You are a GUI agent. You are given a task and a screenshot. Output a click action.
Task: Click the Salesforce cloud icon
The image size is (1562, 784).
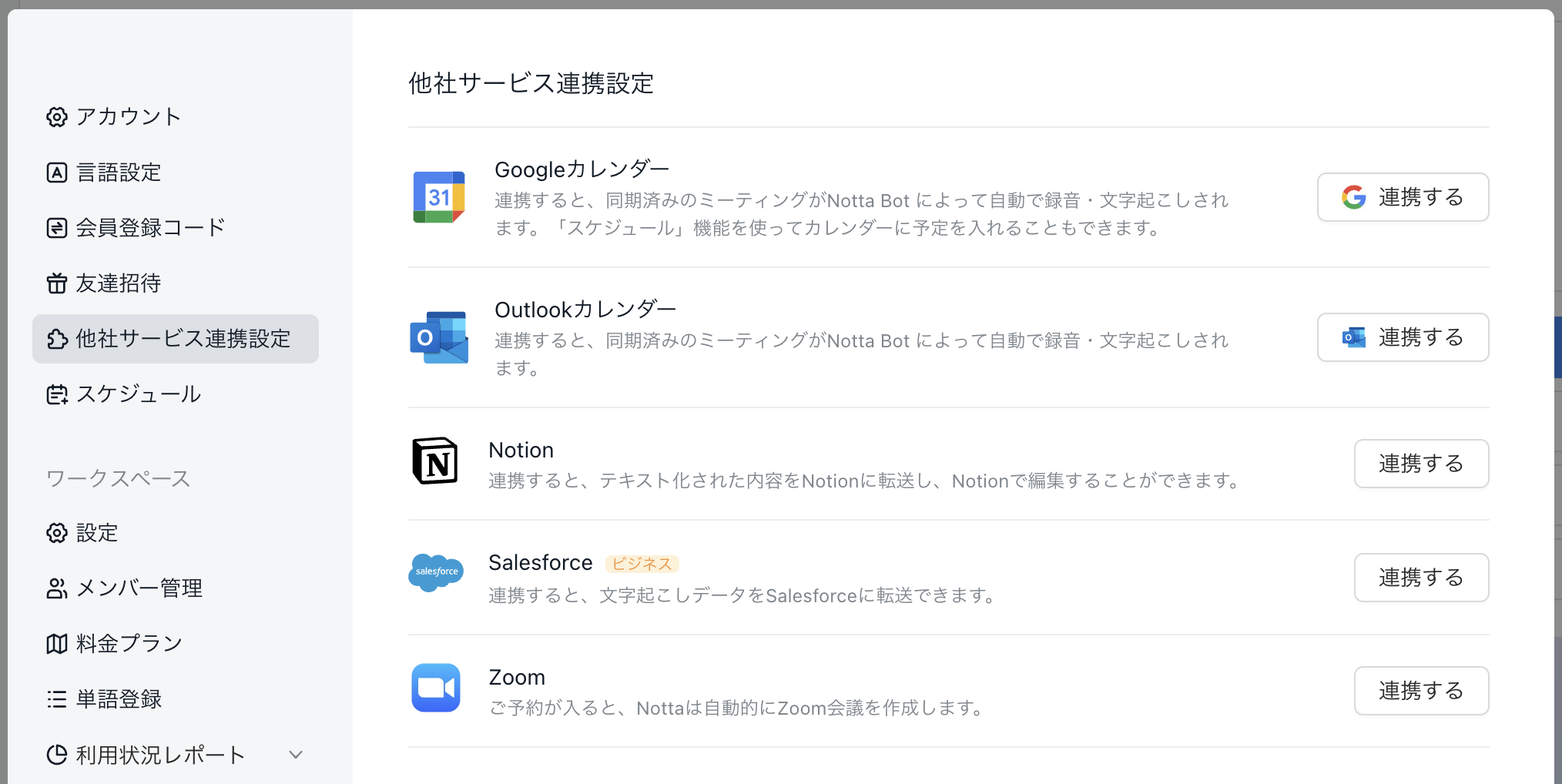tap(436, 573)
